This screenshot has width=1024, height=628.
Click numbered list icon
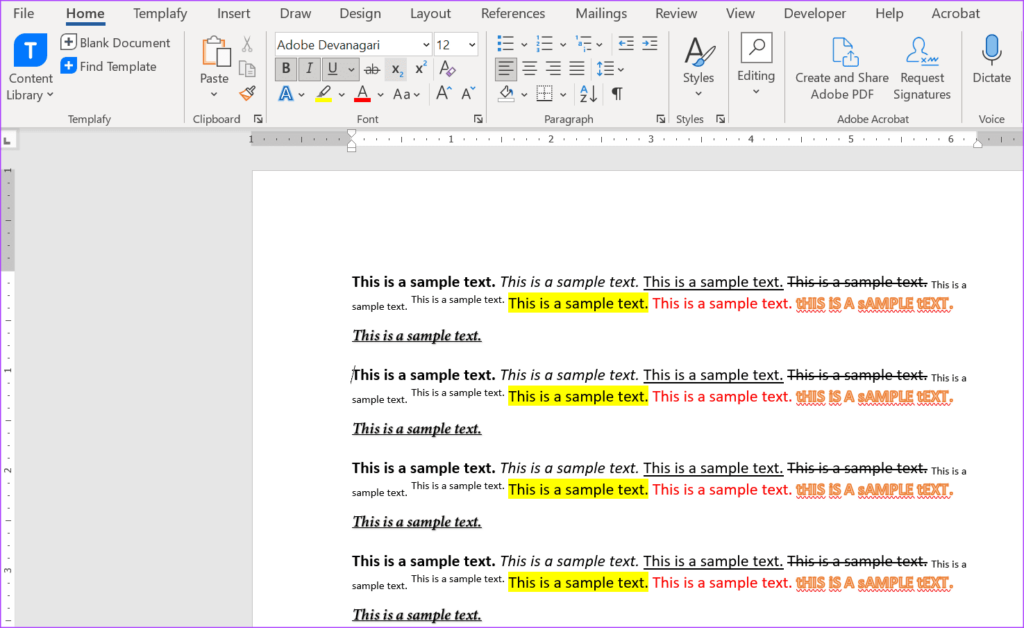click(544, 44)
